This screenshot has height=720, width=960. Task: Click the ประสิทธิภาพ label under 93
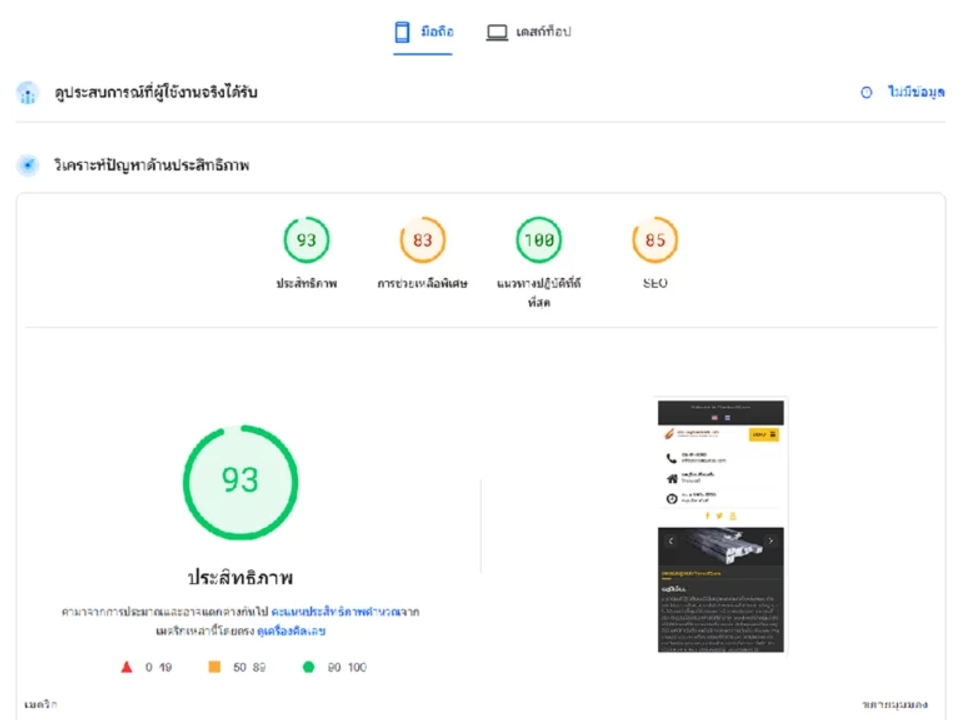click(306, 283)
